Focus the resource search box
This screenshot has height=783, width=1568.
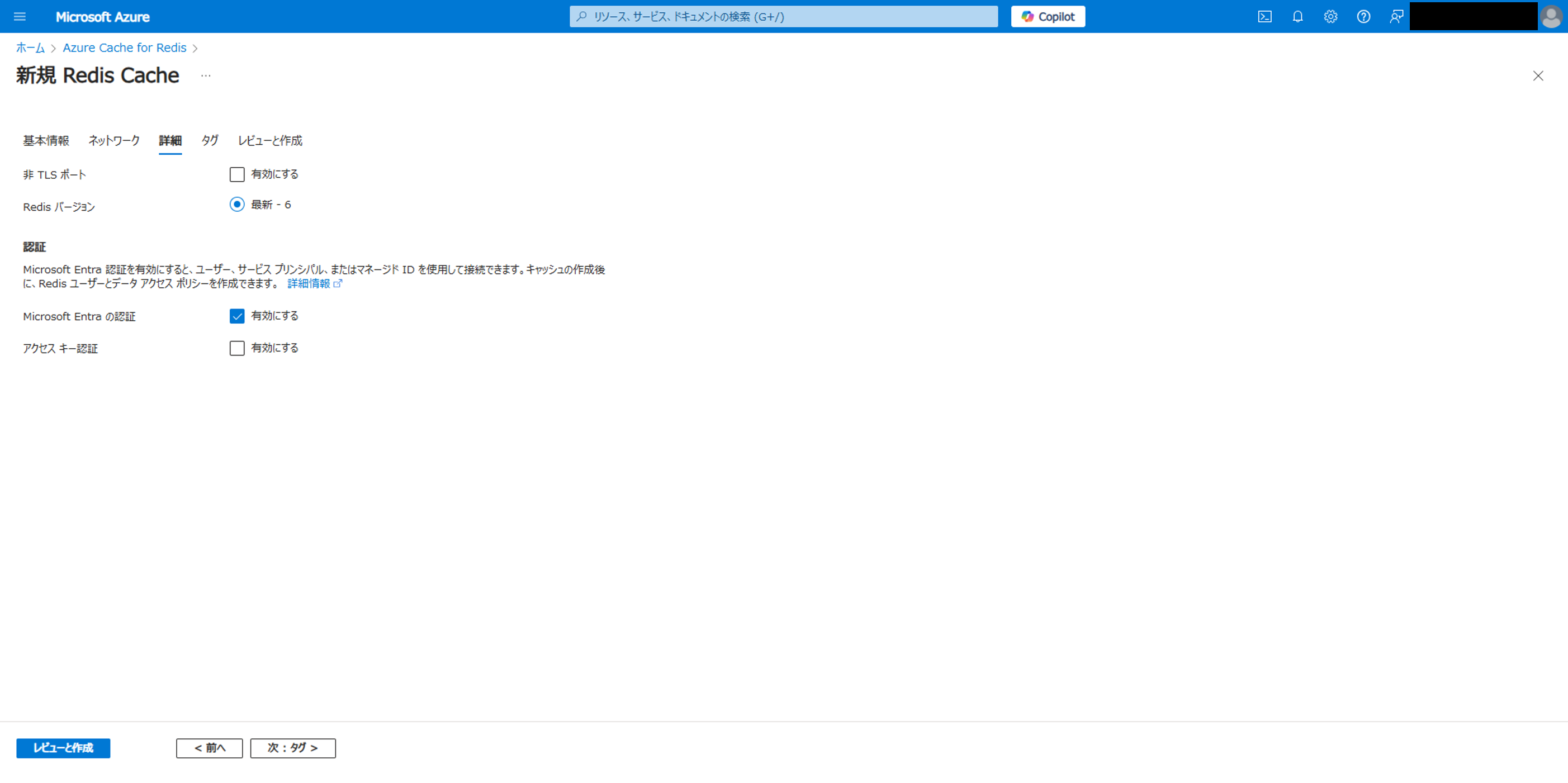point(783,16)
